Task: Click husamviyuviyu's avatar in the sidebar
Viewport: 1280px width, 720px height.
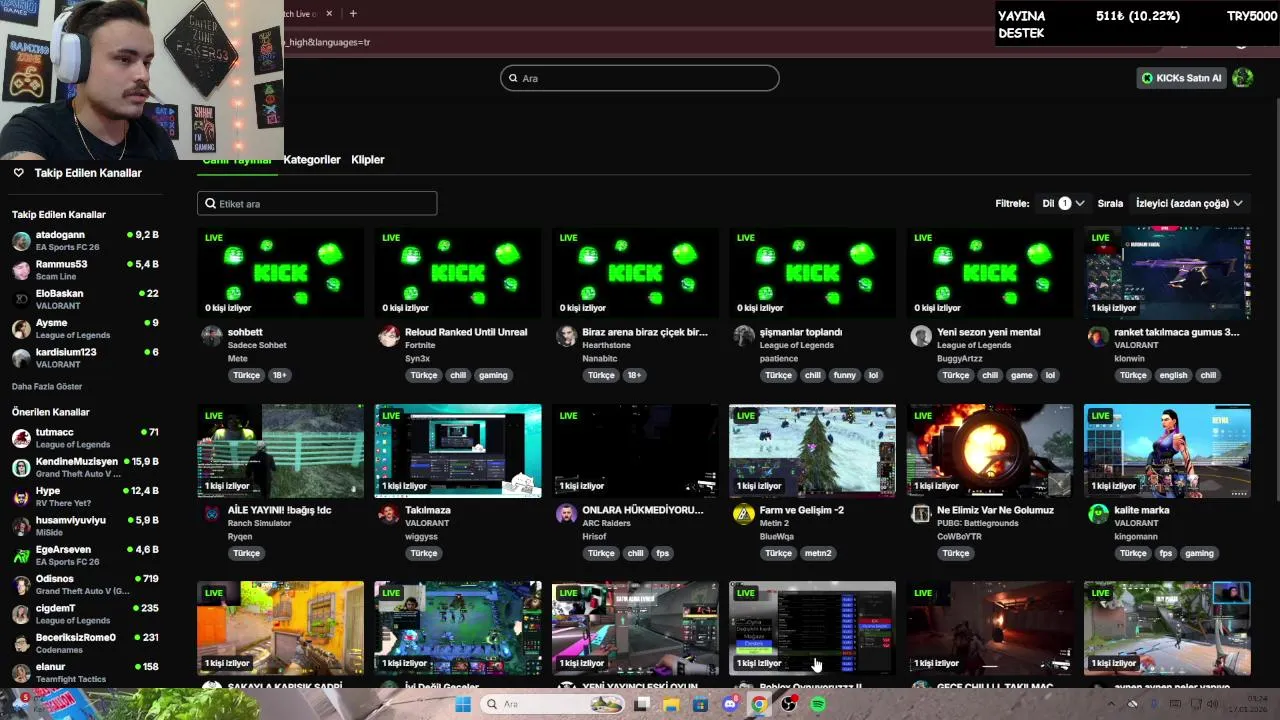Action: 21,526
